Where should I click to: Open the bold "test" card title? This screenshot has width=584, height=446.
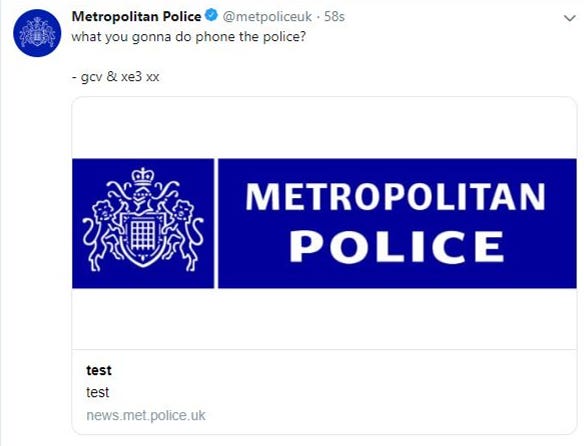coord(99,370)
